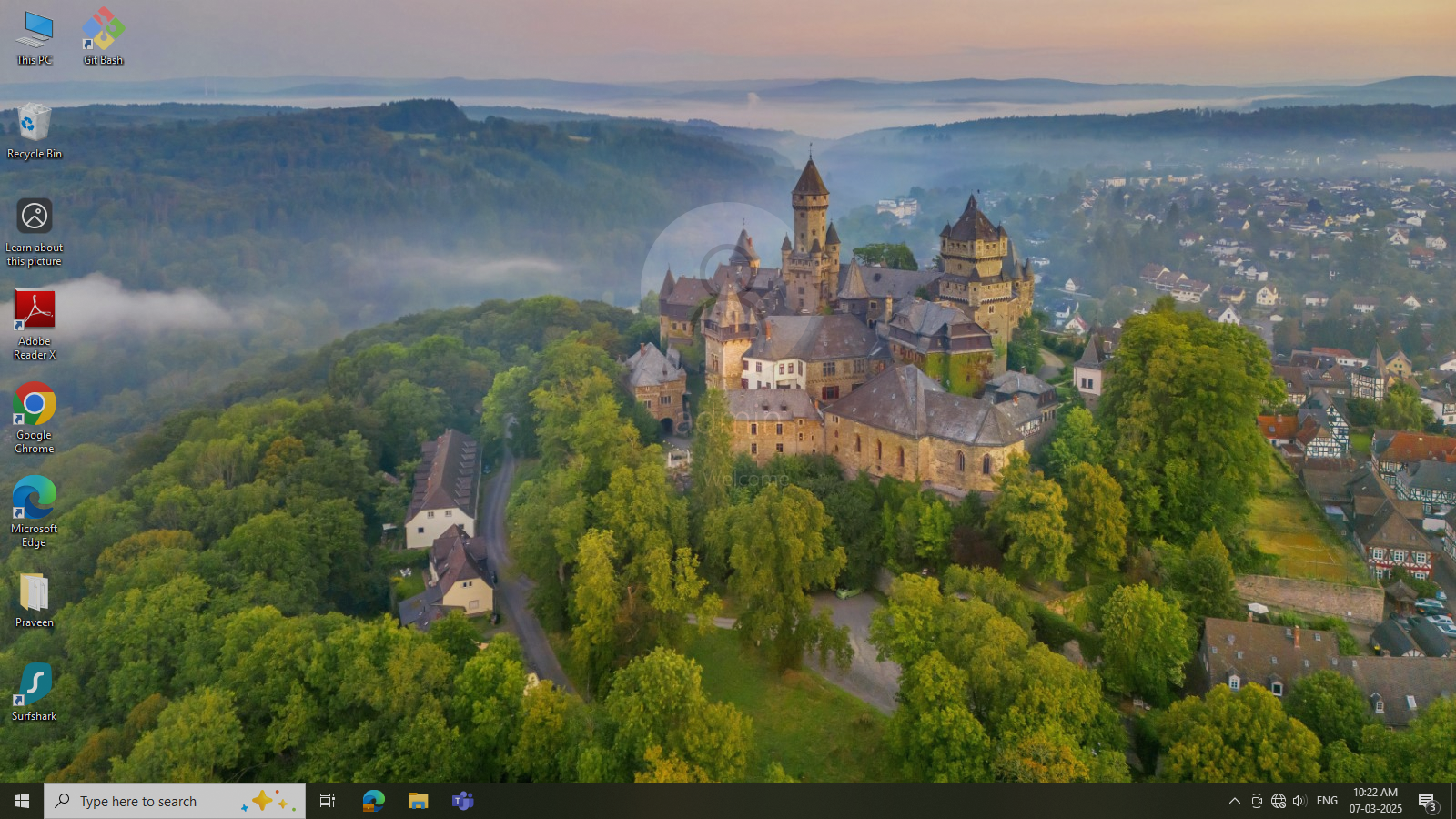Click the Meet Now camera tray icon
The height and width of the screenshot is (819, 1456).
1257,801
